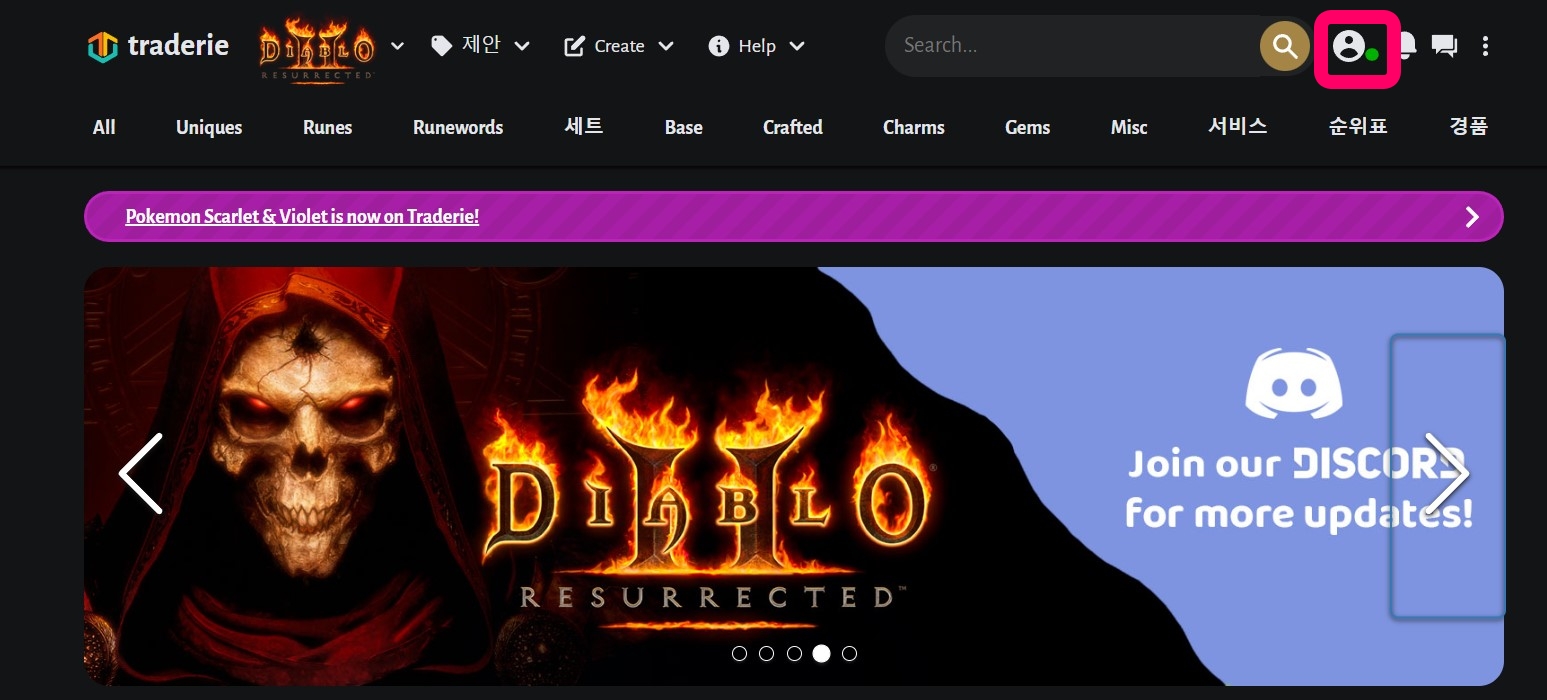
Task: Click the Help info icon
Action: tap(718, 46)
